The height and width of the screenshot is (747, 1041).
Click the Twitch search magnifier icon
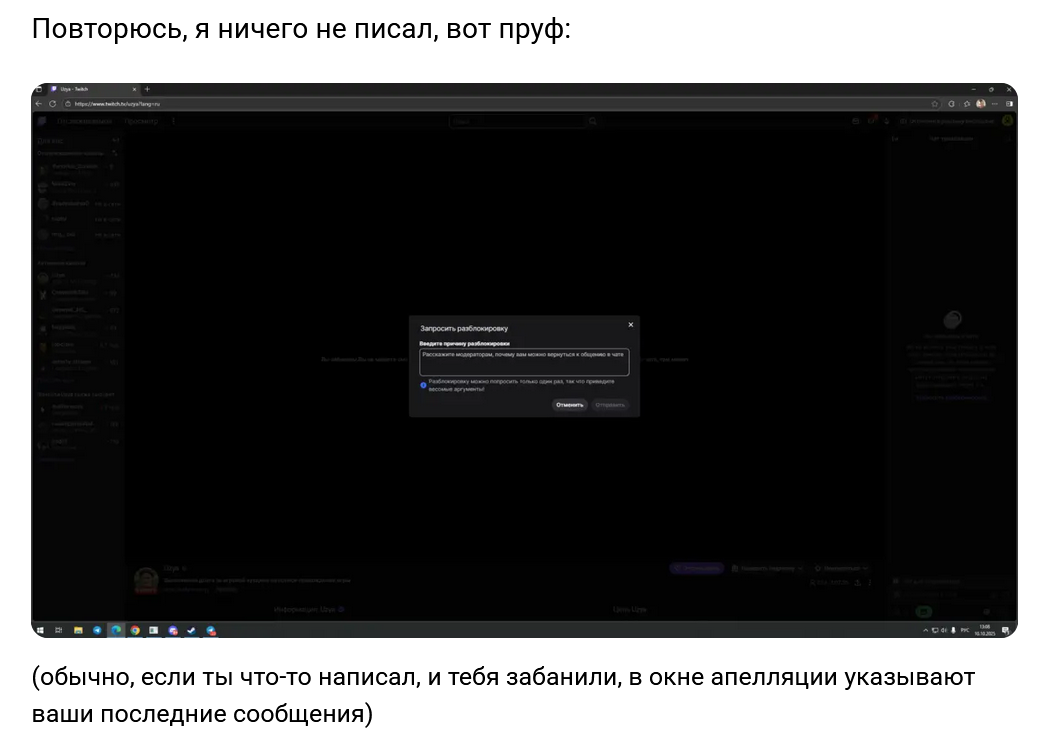coord(593,122)
